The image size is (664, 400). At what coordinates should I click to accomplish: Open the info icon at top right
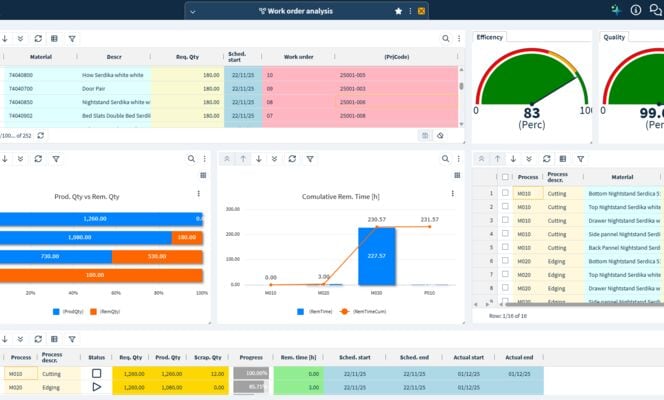click(636, 10)
